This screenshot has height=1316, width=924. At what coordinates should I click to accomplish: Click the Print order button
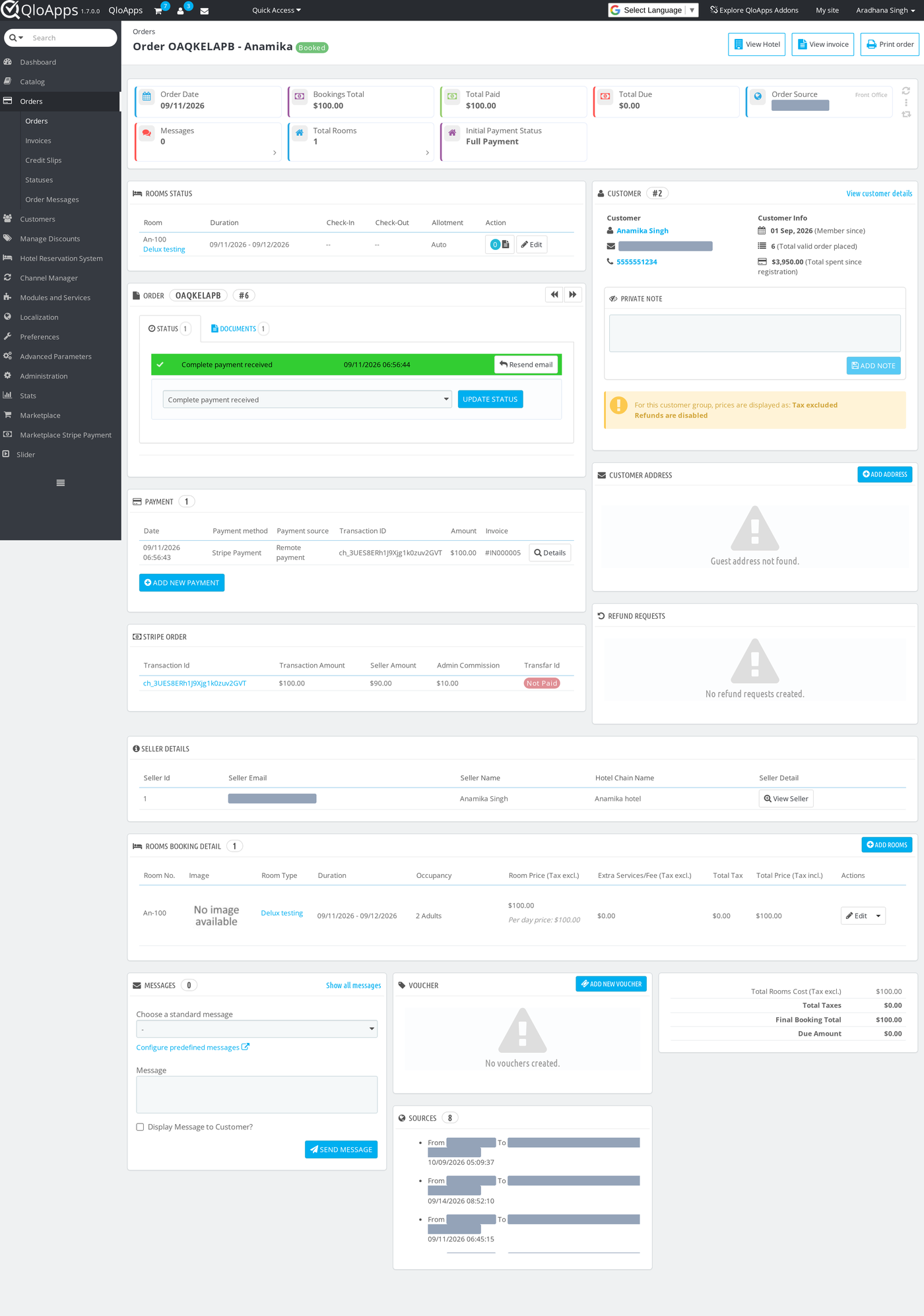pyautogui.click(x=890, y=45)
